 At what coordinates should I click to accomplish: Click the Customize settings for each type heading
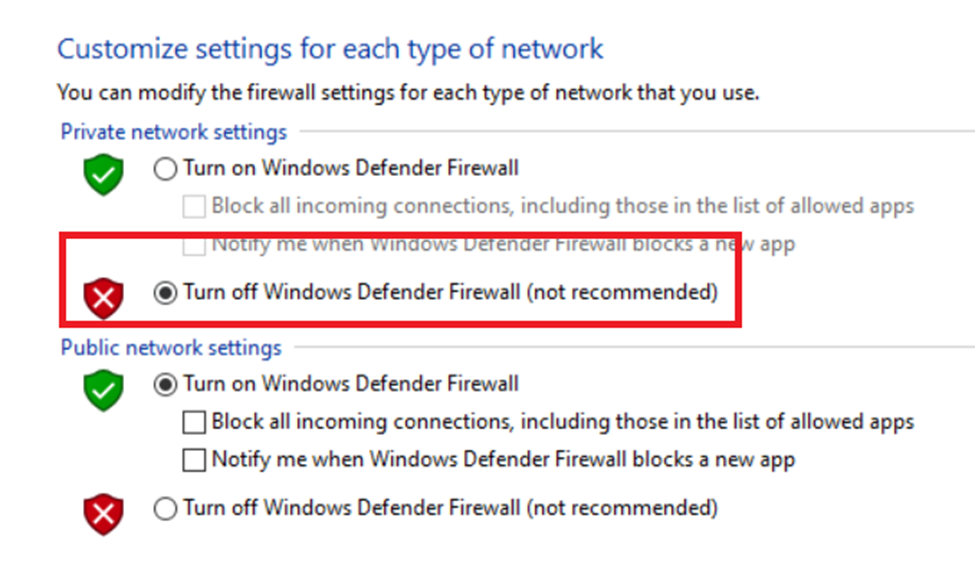330,48
